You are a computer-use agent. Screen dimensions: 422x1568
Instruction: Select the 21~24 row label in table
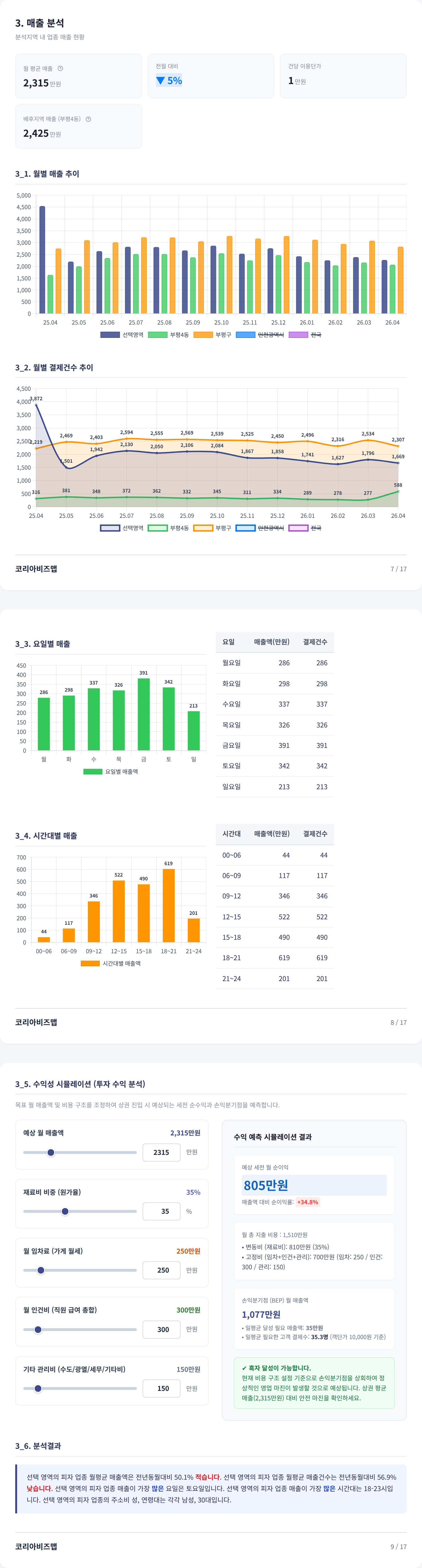click(231, 978)
